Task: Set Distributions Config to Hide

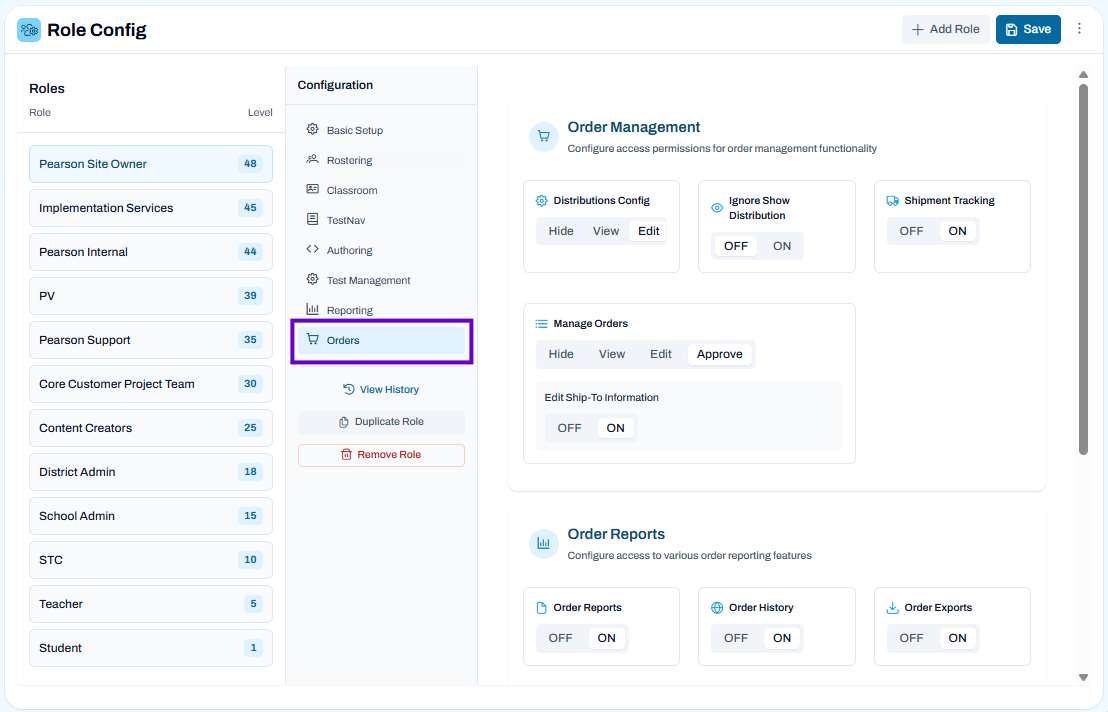Action: 561,231
